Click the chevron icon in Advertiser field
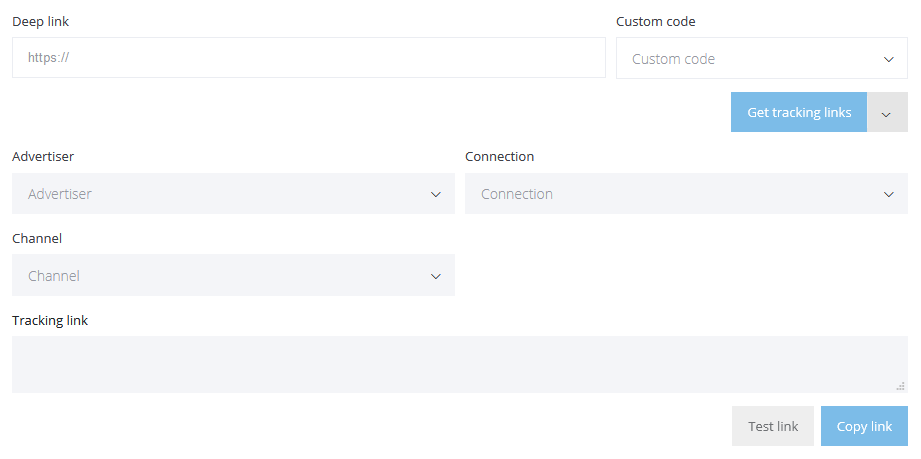921x459 pixels. [x=435, y=195]
